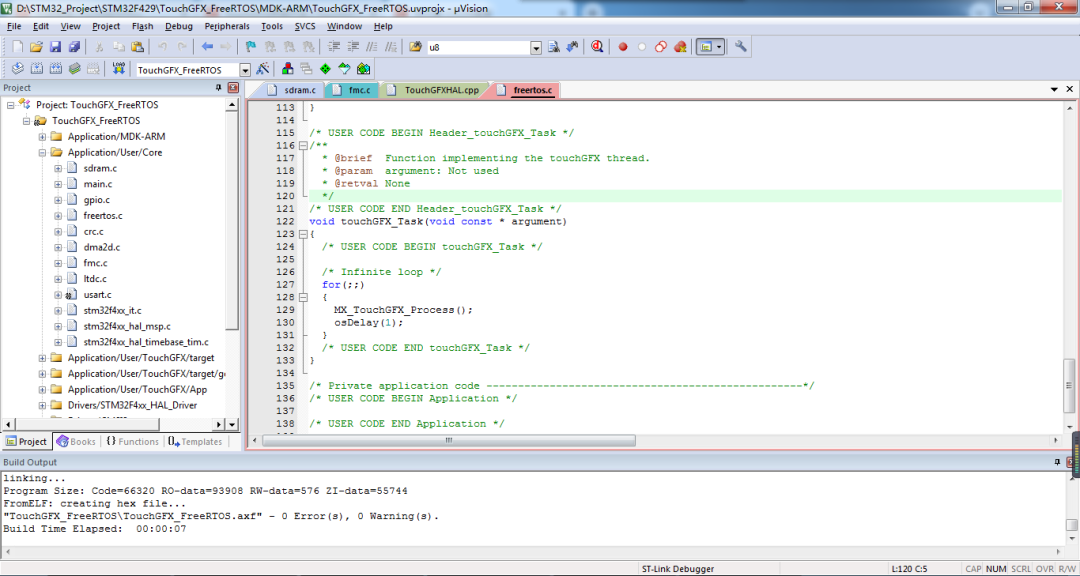Click the osDelay(1) code line
The height and width of the screenshot is (576, 1080).
[x=368, y=322]
